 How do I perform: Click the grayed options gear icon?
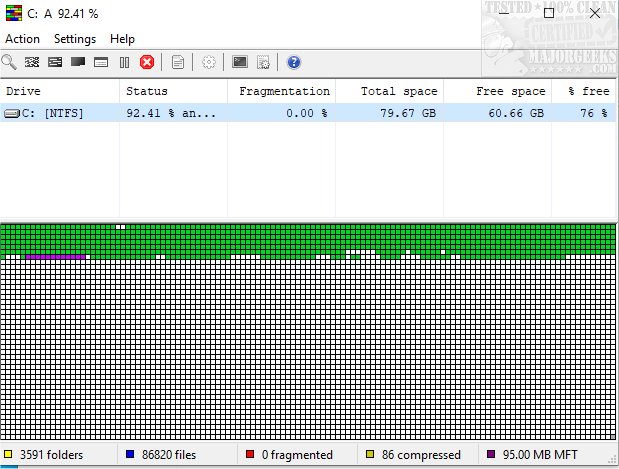point(209,62)
